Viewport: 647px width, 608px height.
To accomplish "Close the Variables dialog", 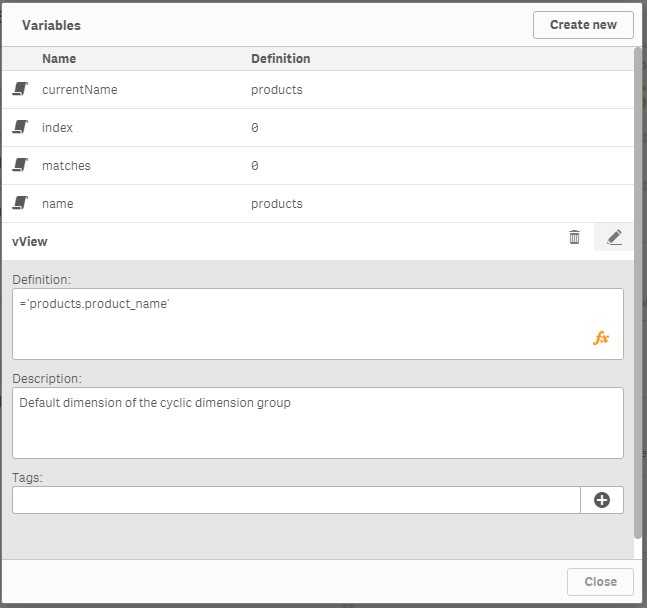I will click(x=600, y=582).
